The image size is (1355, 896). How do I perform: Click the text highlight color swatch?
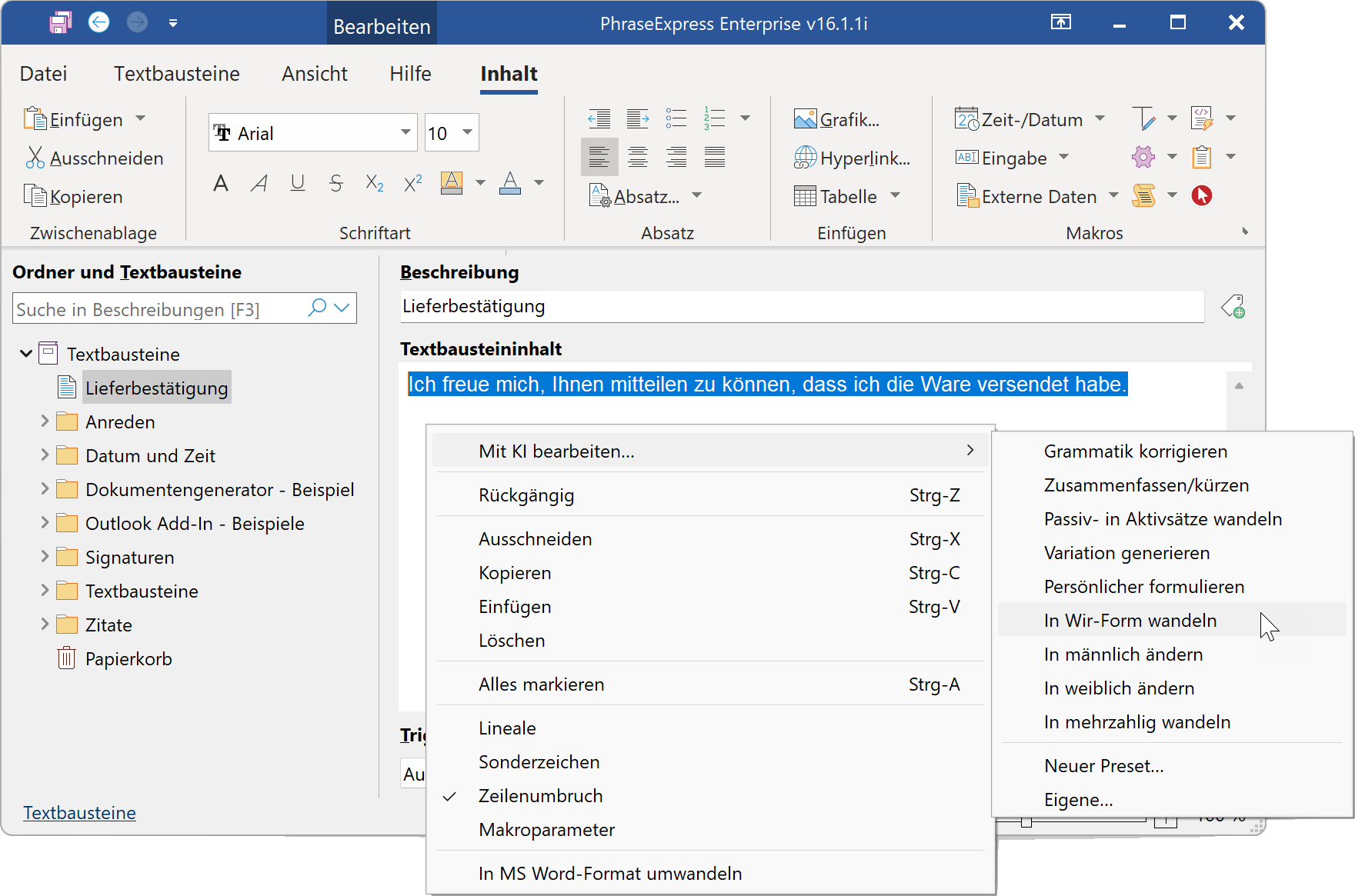[x=452, y=183]
